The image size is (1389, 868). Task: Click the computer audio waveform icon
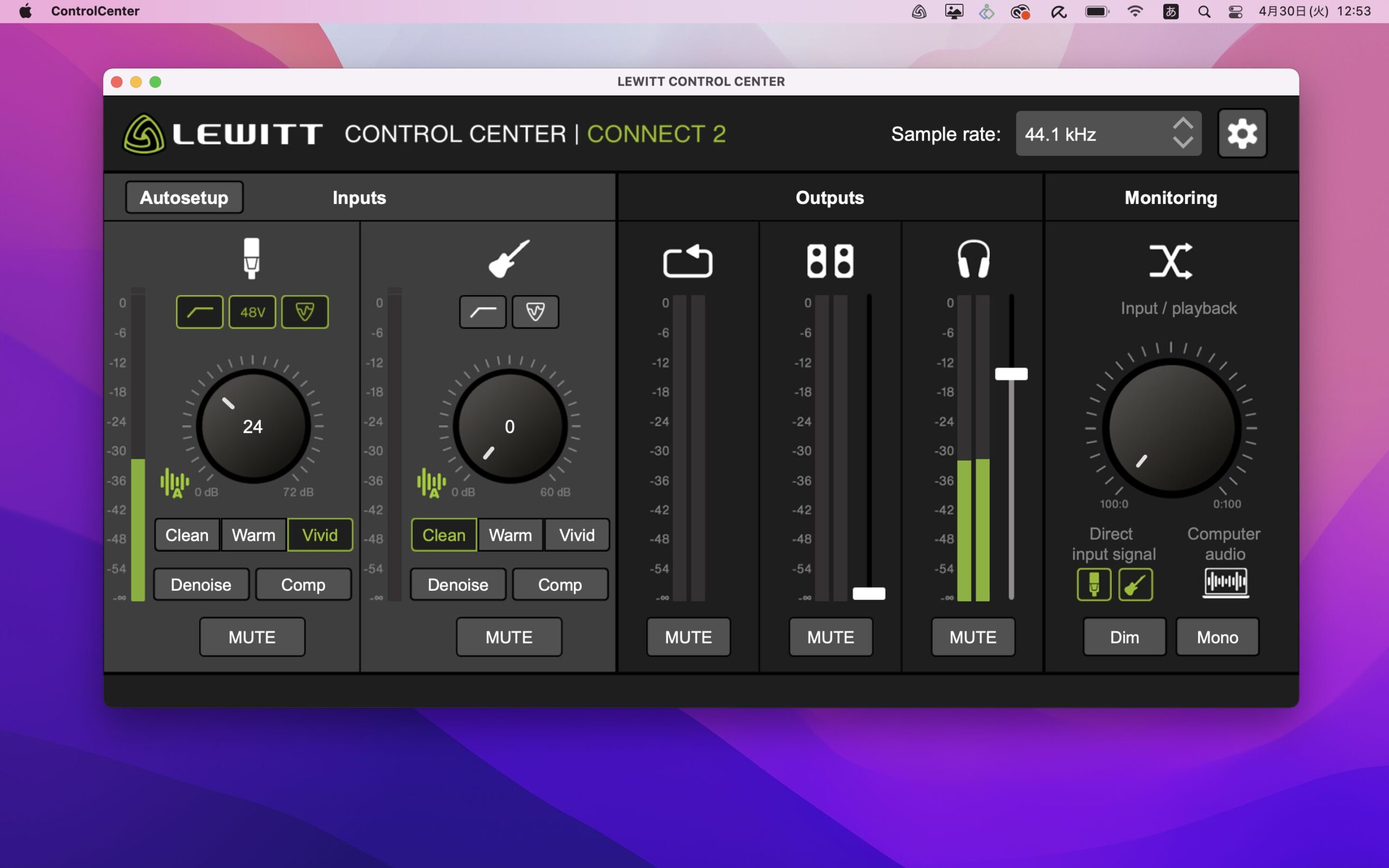click(x=1226, y=583)
